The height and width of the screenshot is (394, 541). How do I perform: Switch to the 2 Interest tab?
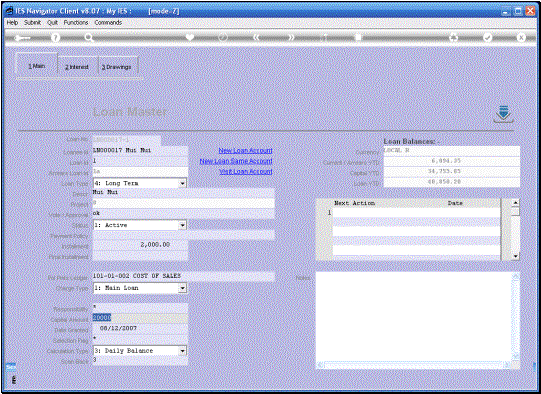77,67
